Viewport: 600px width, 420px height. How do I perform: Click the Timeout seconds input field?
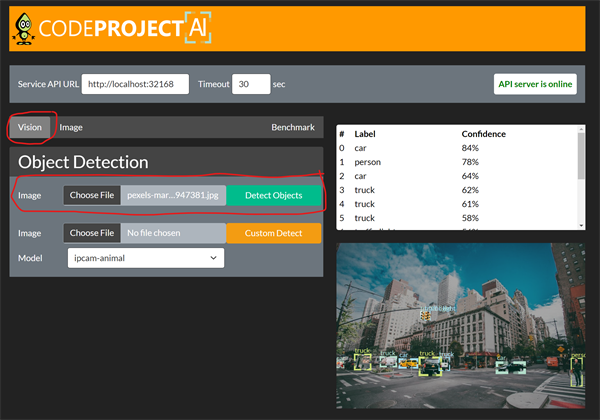click(x=251, y=84)
